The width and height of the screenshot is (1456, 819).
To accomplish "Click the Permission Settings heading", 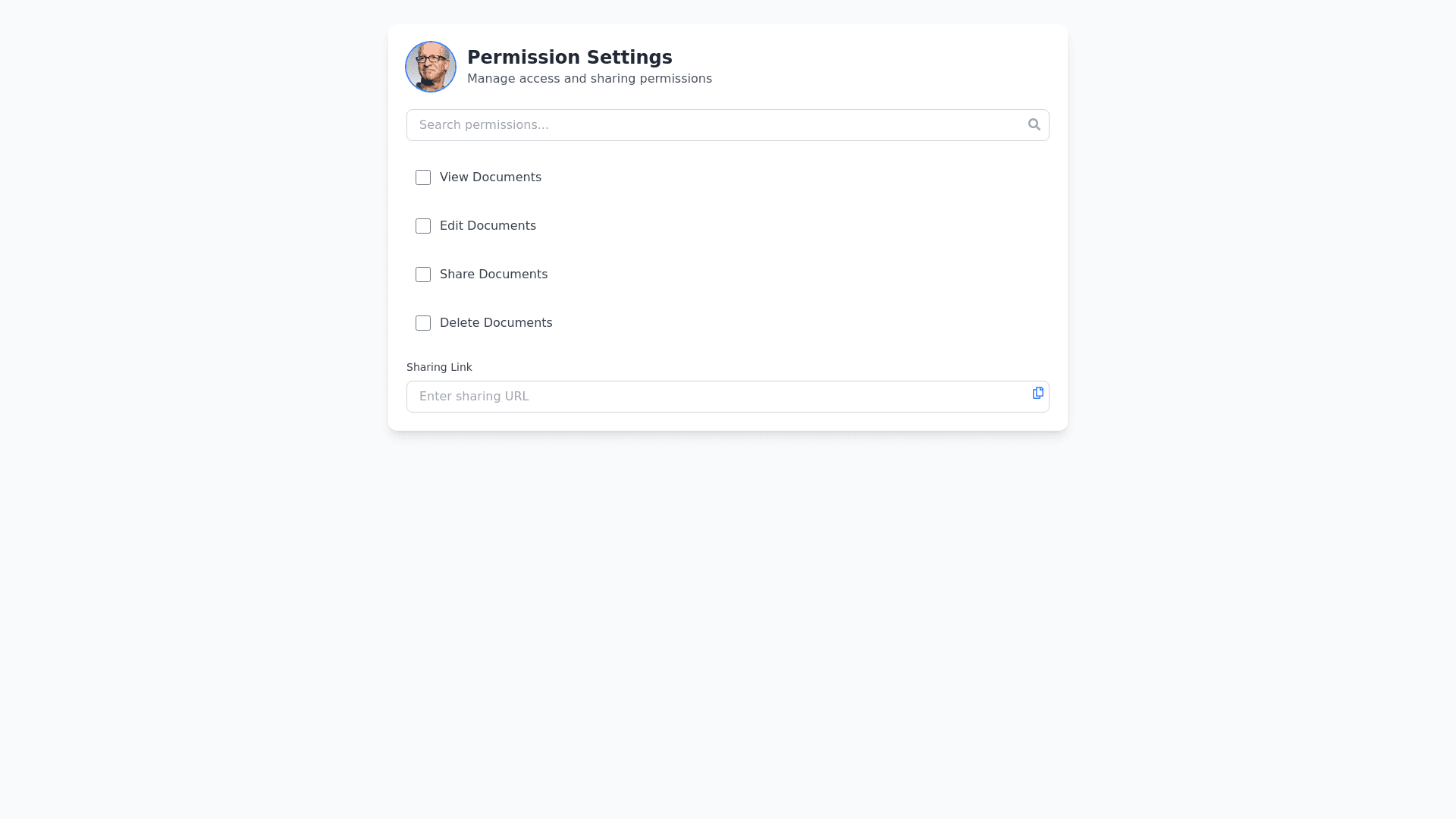I will pyautogui.click(x=570, y=58).
